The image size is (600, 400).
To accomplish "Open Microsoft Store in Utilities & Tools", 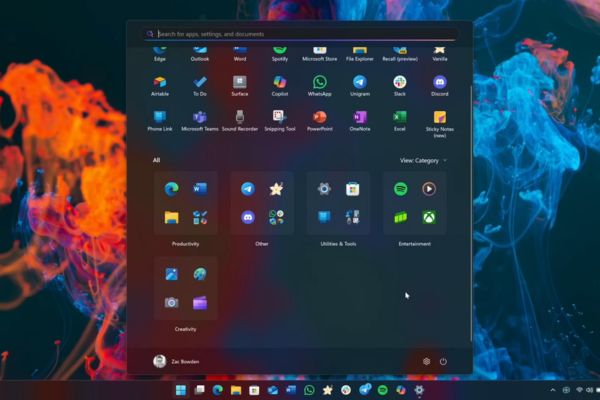I will point(352,189).
